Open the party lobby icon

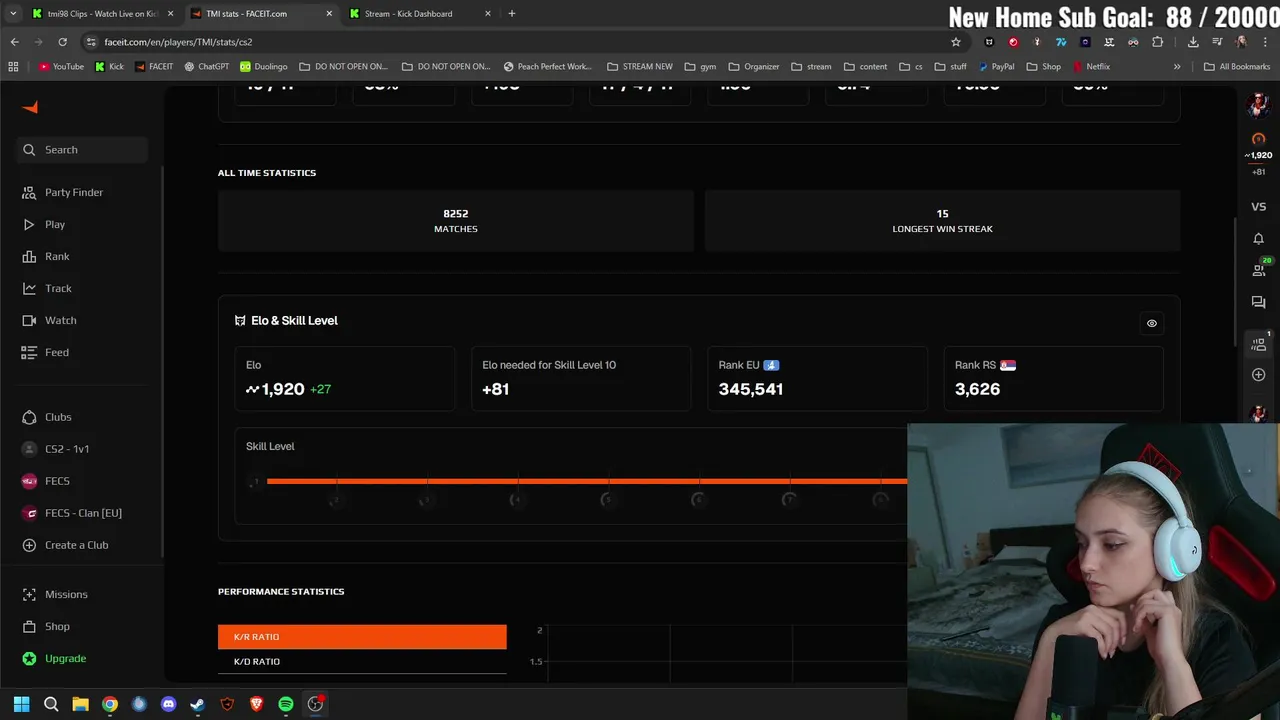click(x=1259, y=343)
